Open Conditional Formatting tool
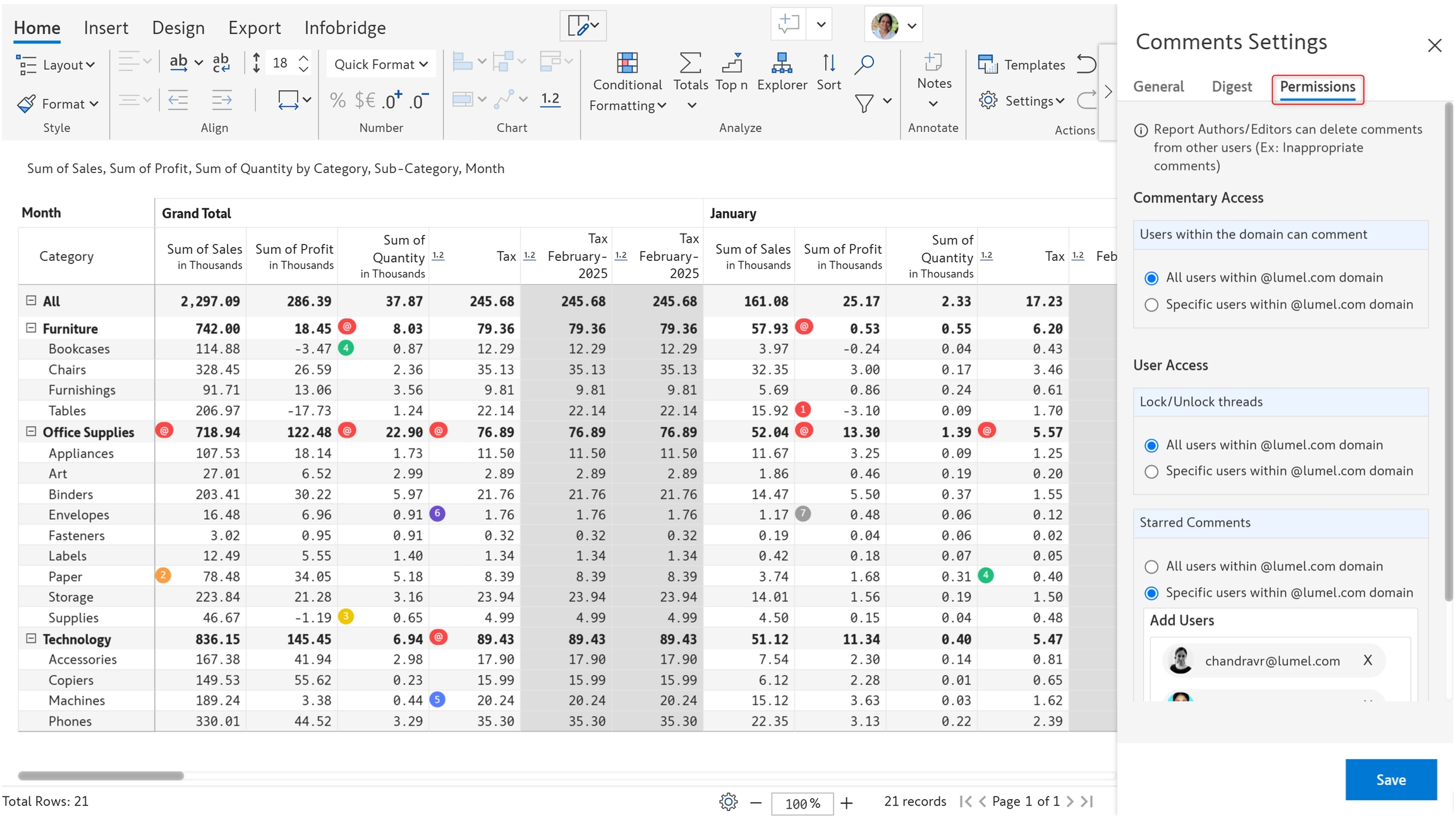 (x=626, y=64)
